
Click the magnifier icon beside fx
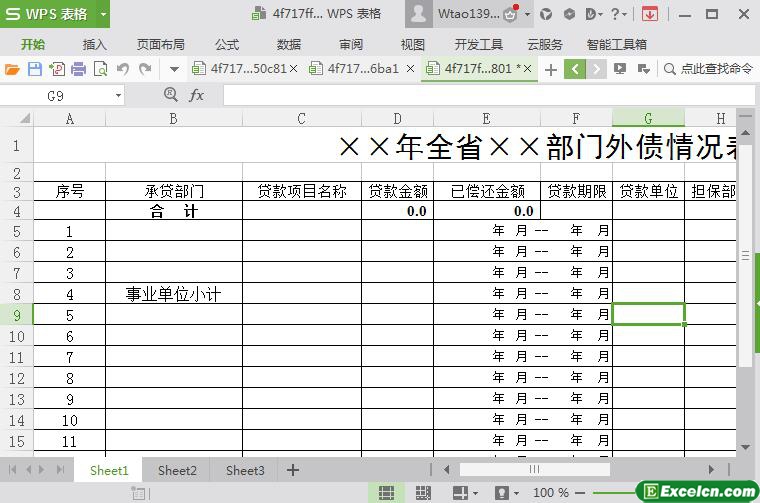(x=171, y=94)
